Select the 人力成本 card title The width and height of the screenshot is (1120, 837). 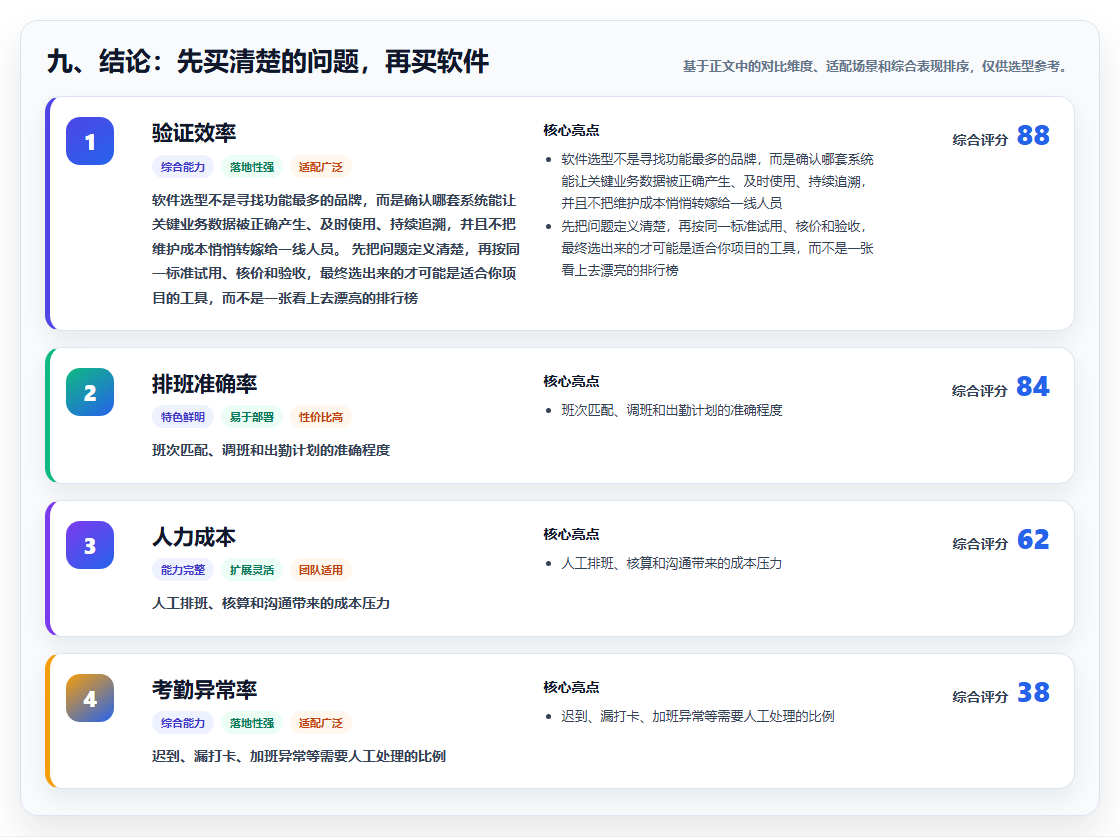coord(194,537)
